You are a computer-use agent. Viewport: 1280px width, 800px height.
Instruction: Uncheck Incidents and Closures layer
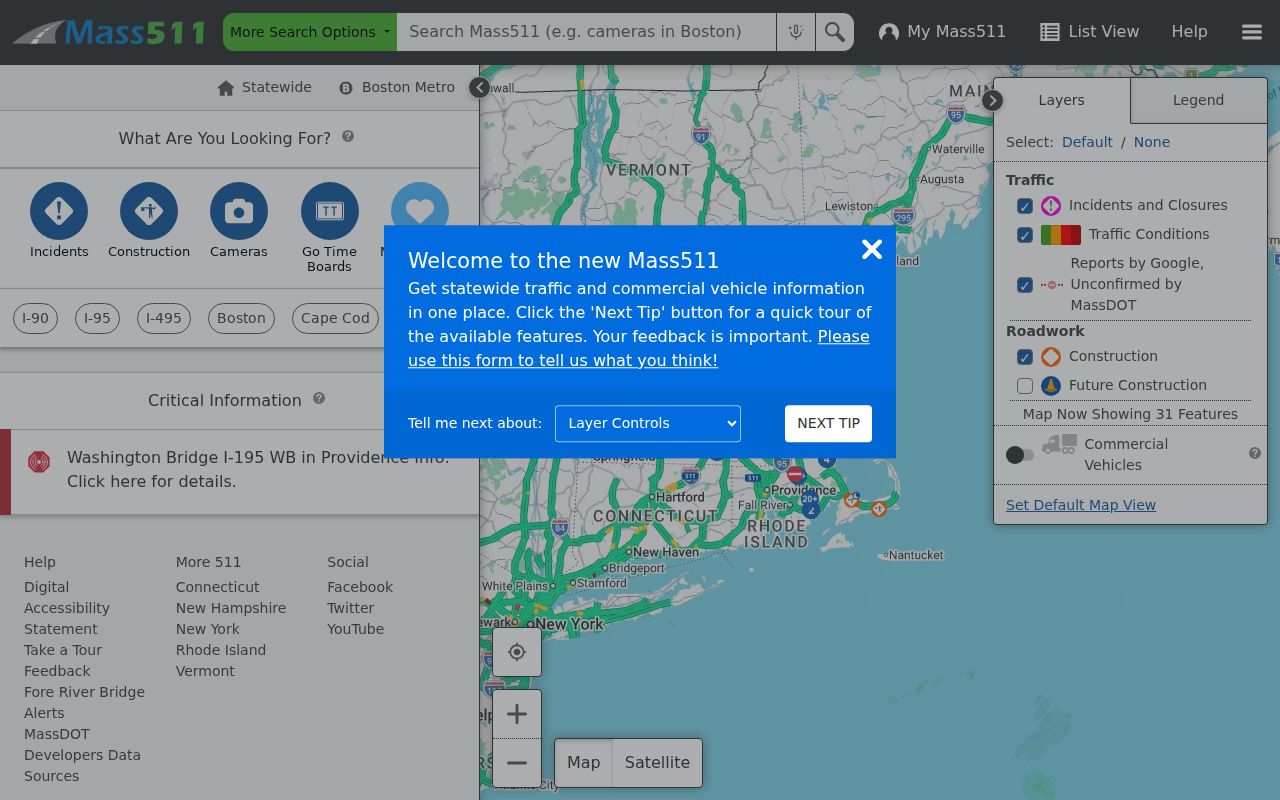click(1025, 206)
